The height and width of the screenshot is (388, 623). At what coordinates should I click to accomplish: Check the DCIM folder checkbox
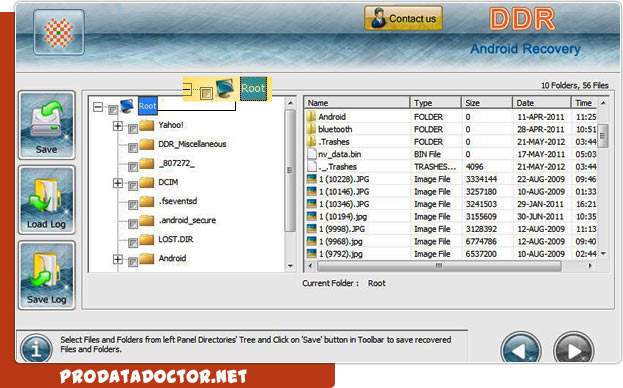click(x=133, y=185)
